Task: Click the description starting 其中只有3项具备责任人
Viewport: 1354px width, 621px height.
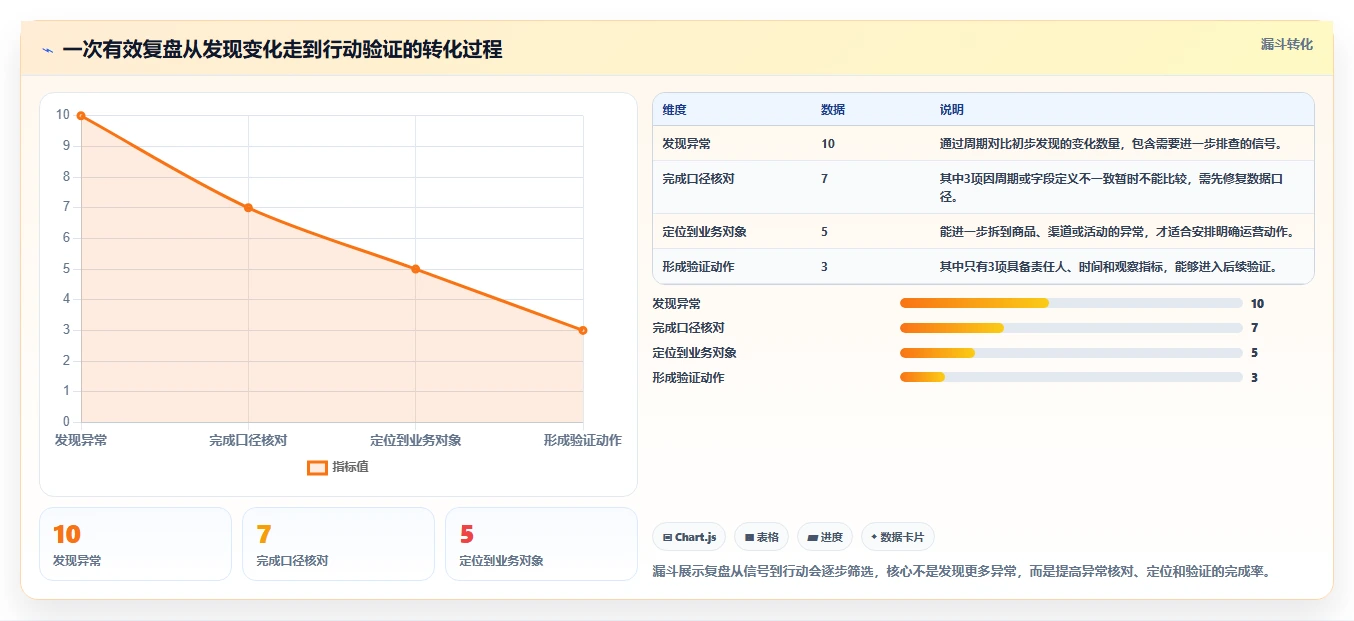Action: (1109, 267)
